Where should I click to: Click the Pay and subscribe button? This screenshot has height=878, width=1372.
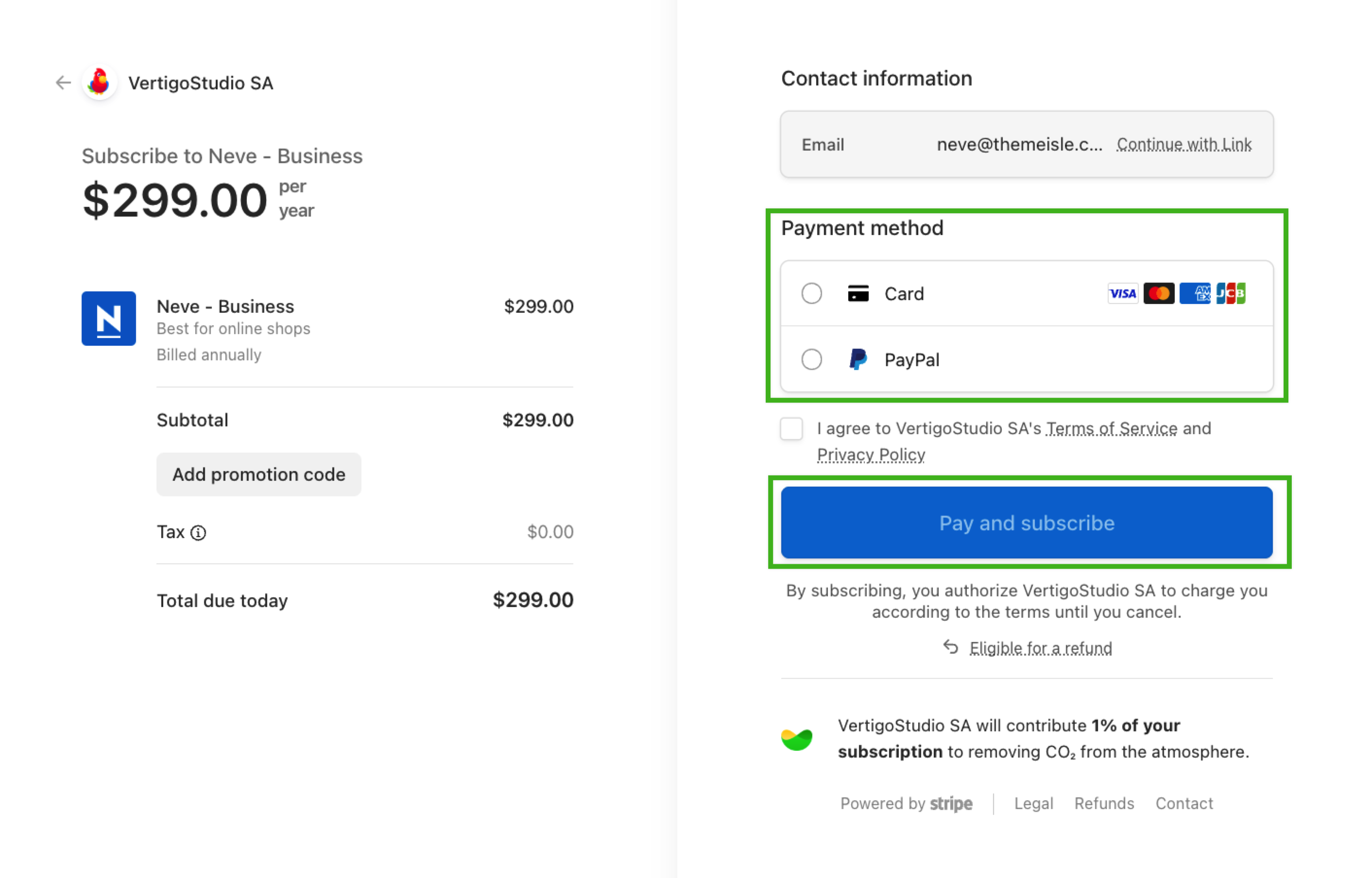[1027, 522]
